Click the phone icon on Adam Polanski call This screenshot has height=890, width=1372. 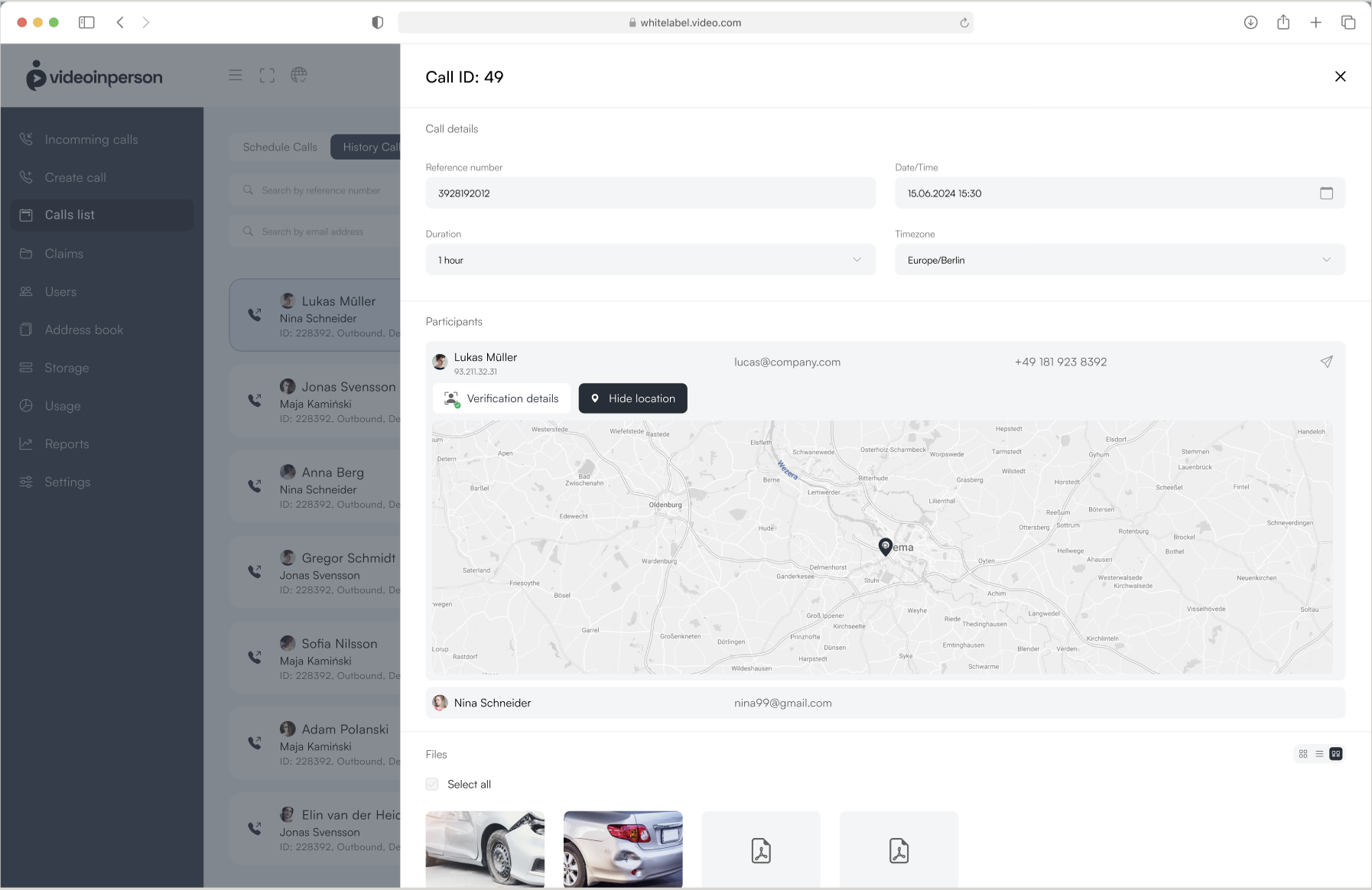click(255, 742)
